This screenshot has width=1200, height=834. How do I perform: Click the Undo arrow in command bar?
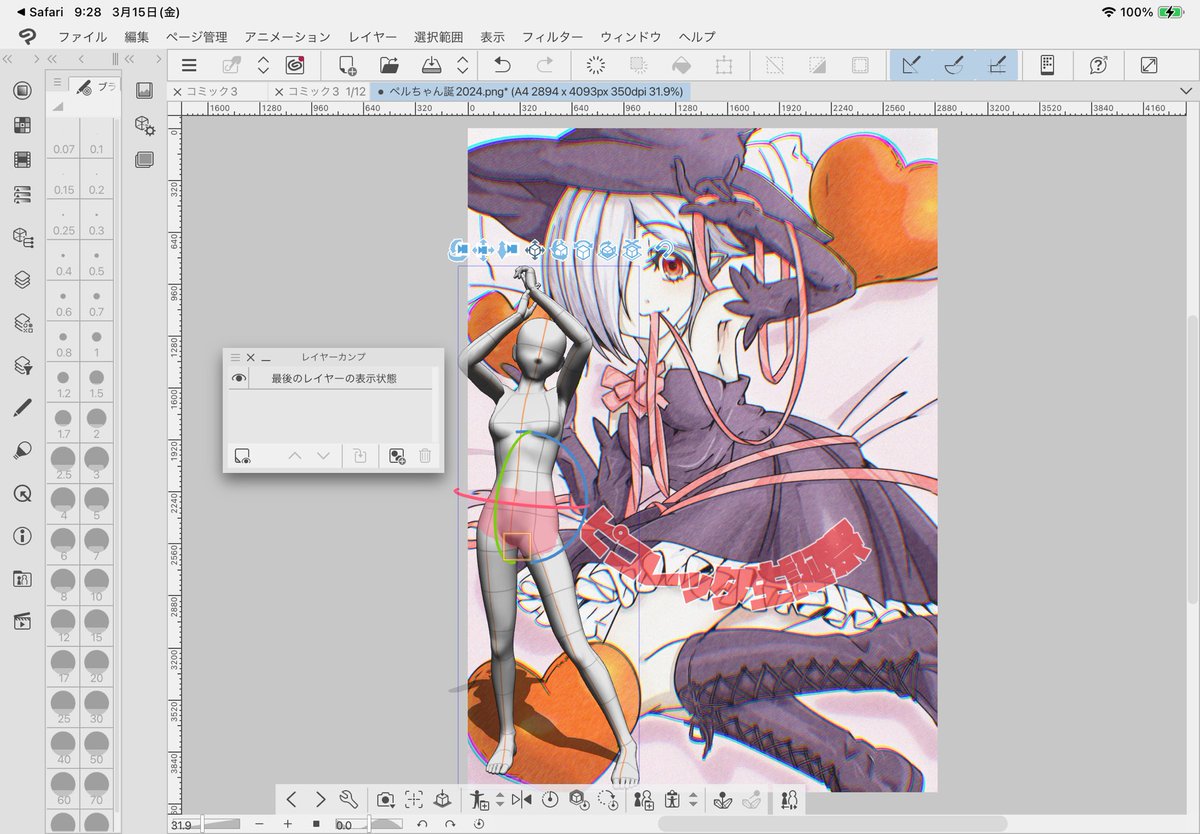pos(502,65)
